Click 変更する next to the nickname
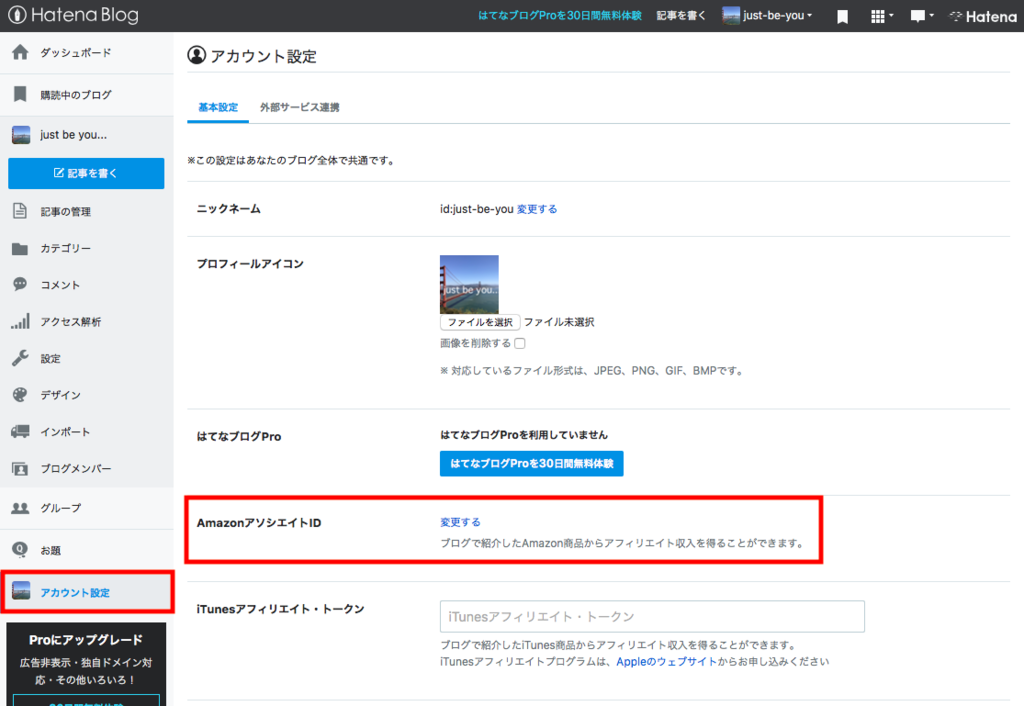Screen dimensions: 1024x706 (537, 209)
